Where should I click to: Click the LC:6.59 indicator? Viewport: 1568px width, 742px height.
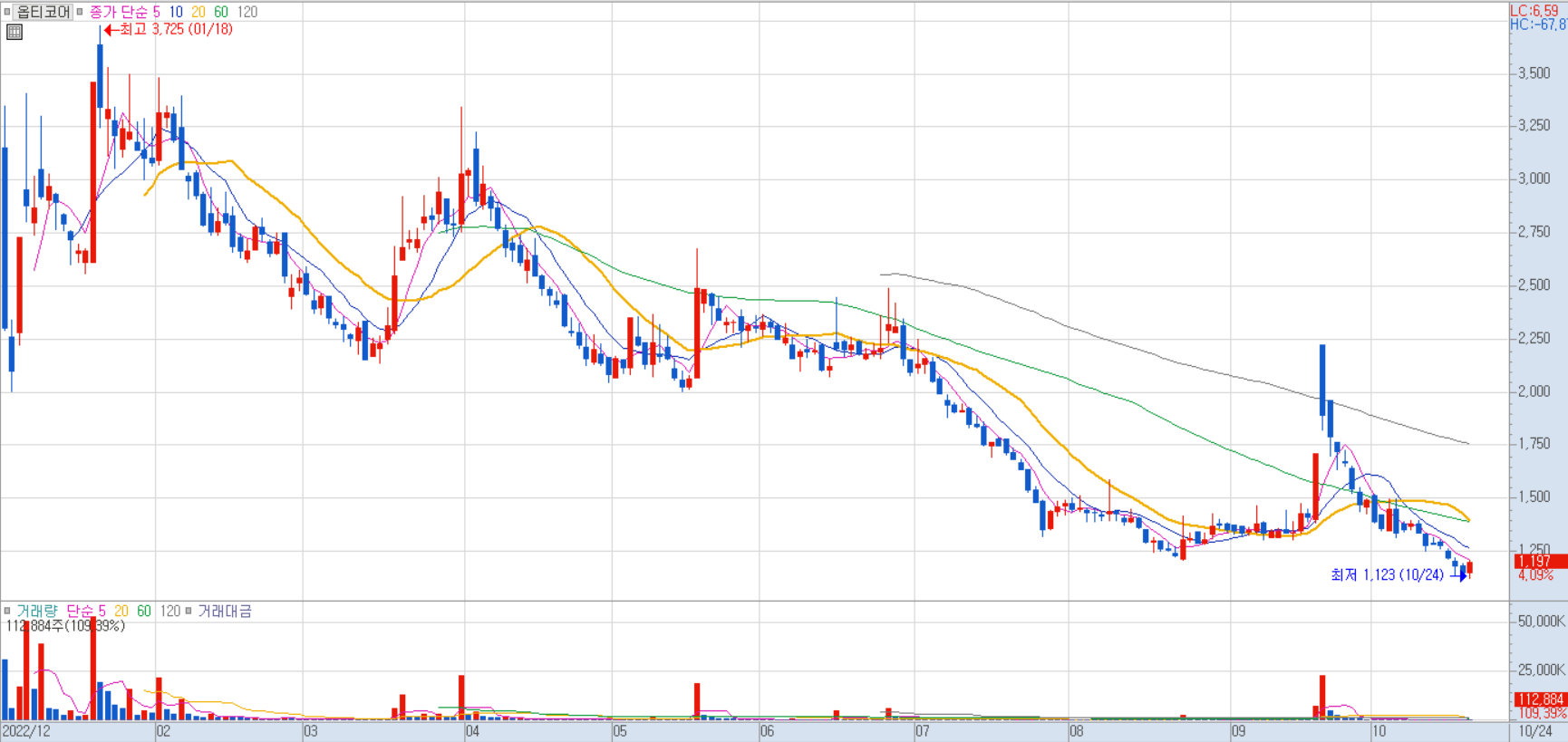click(1534, 11)
